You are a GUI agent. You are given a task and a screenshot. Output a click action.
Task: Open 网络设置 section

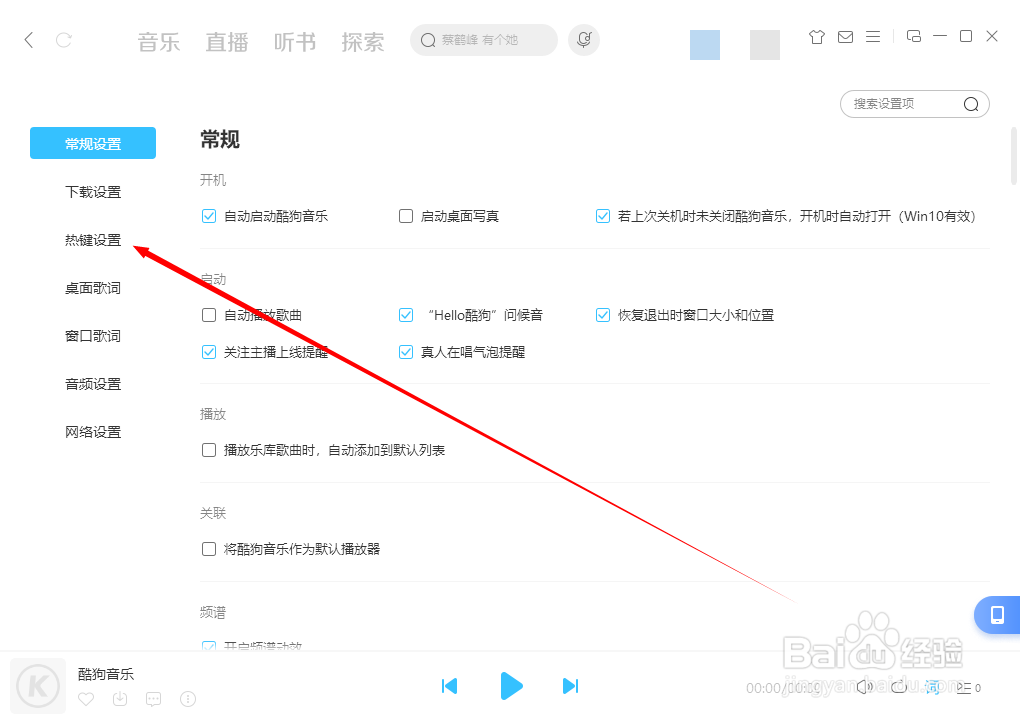[x=93, y=433]
